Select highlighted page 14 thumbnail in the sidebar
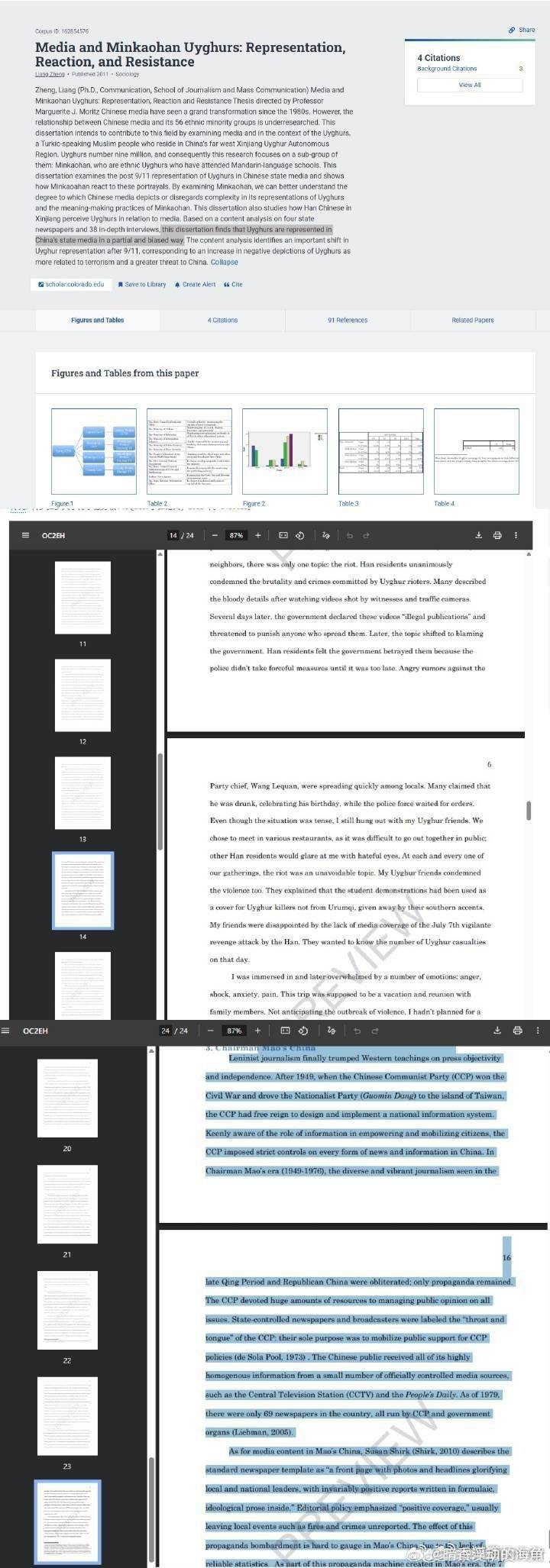This screenshot has width=550, height=1568. point(82,891)
